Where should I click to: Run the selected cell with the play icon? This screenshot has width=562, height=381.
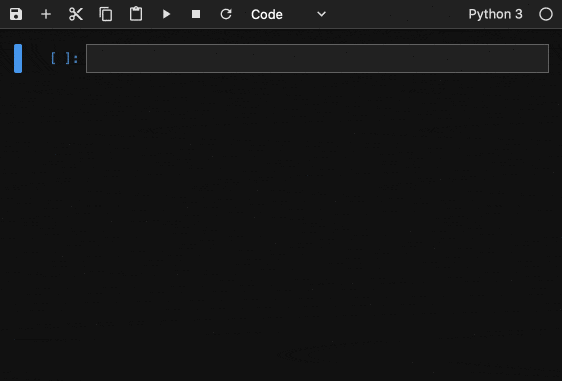pyautogui.click(x=166, y=14)
